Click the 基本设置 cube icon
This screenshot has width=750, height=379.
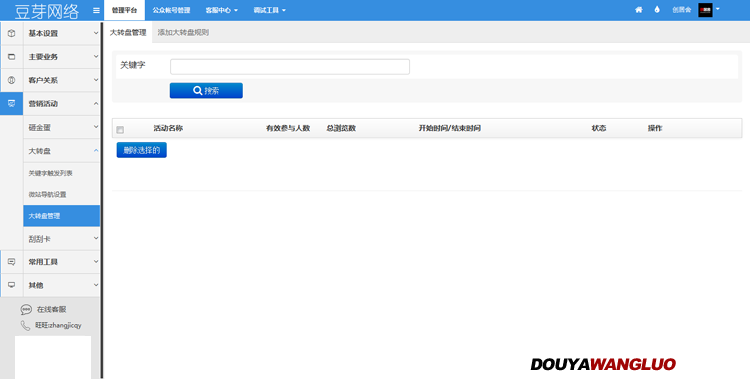point(11,33)
